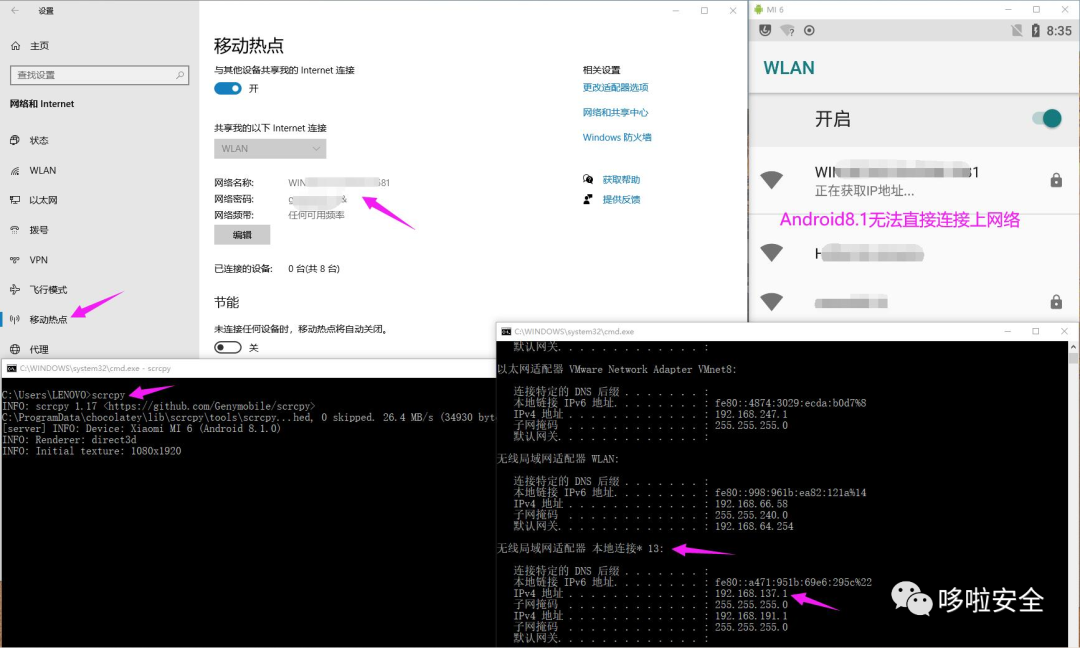Click the cmd icon in ipconfig console title
The image size is (1080, 648).
point(506,331)
